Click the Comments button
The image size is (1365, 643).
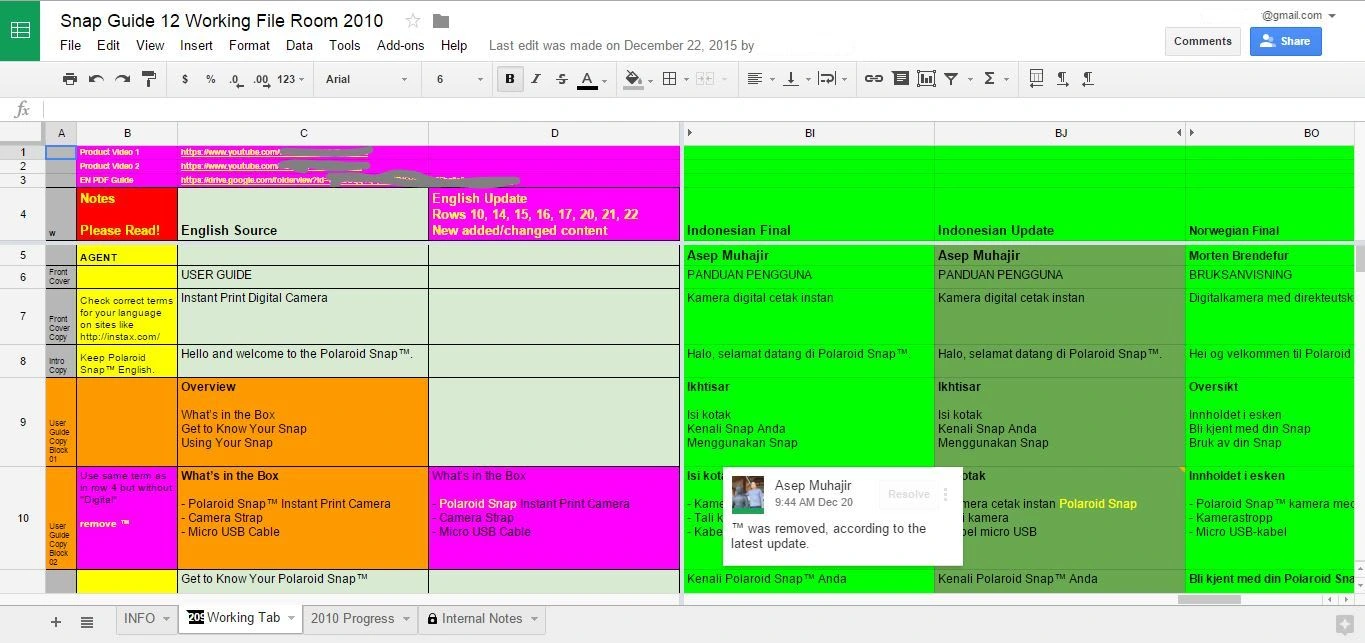click(x=1203, y=41)
